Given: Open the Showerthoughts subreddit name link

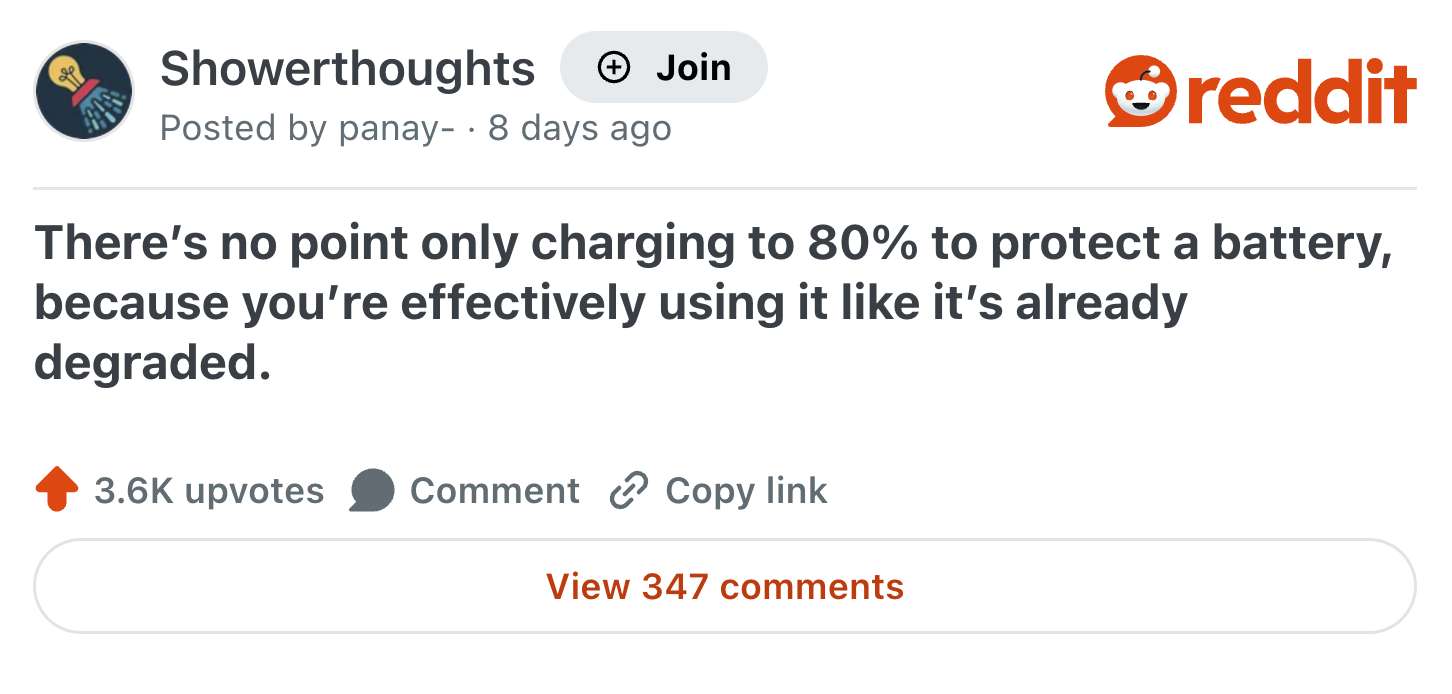Looking at the screenshot, I should click(347, 68).
